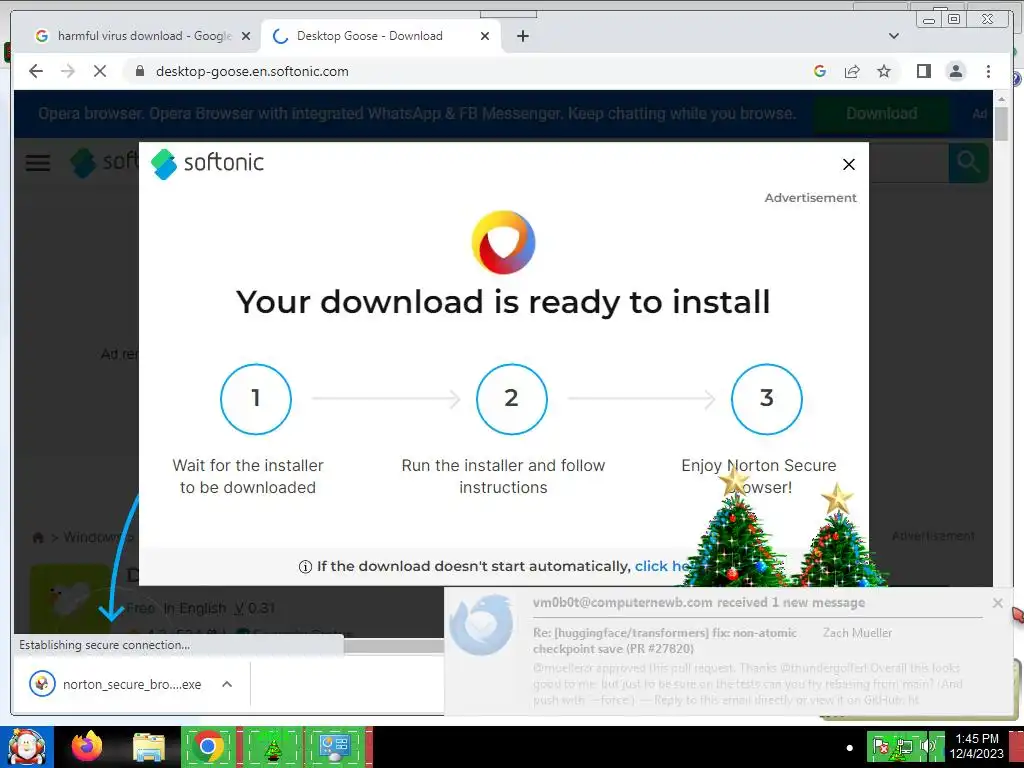
Task: Close the harmful virus download tab
Action: point(246,36)
